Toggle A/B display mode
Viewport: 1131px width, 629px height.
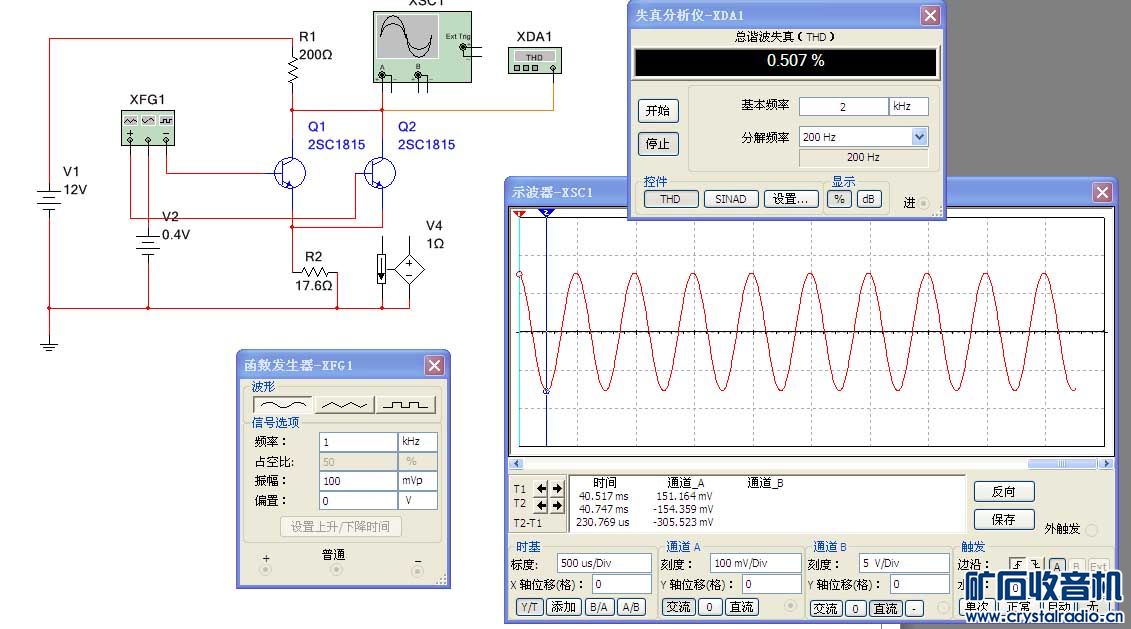click(631, 607)
